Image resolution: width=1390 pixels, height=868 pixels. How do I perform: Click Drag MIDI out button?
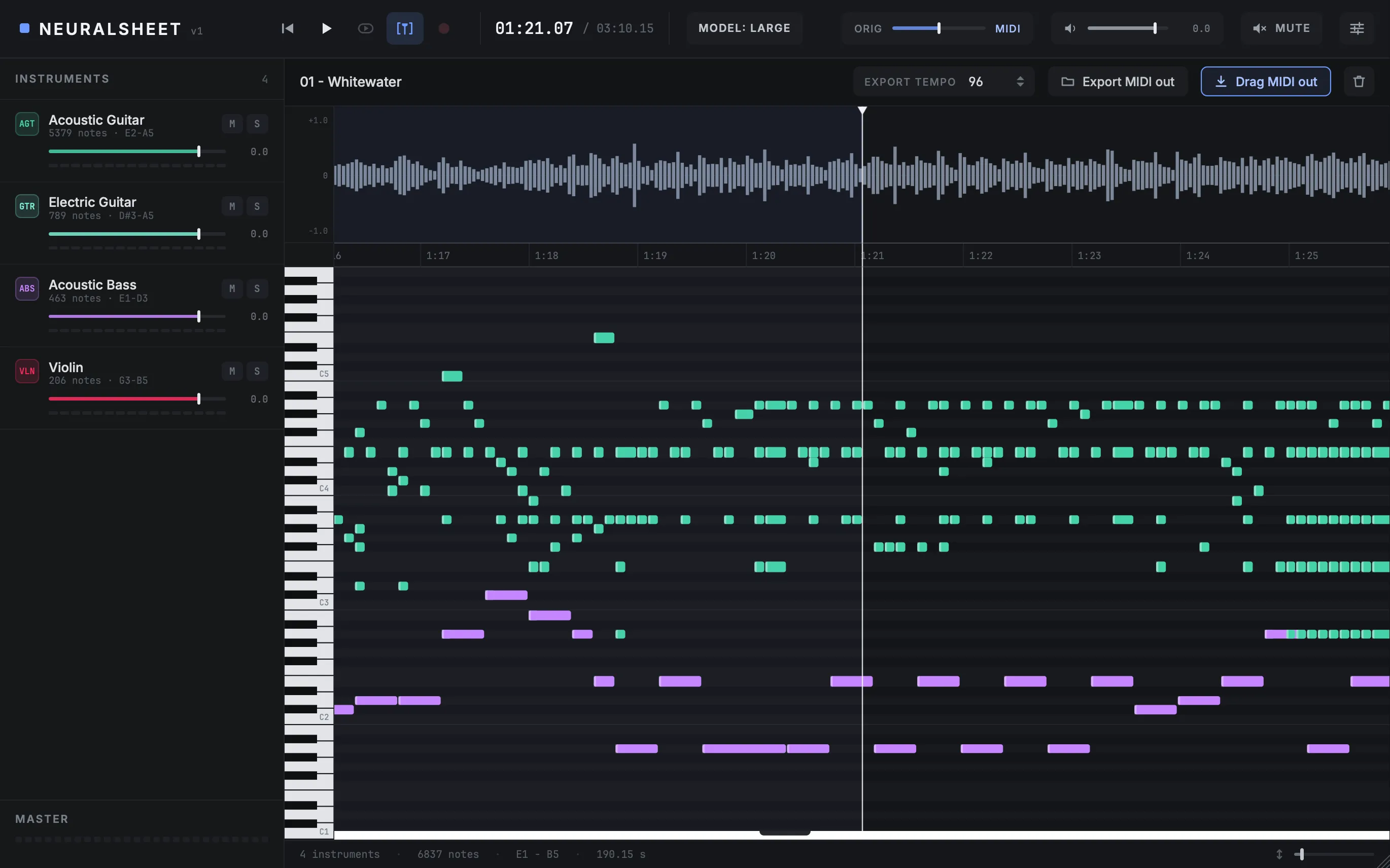[x=1265, y=82]
